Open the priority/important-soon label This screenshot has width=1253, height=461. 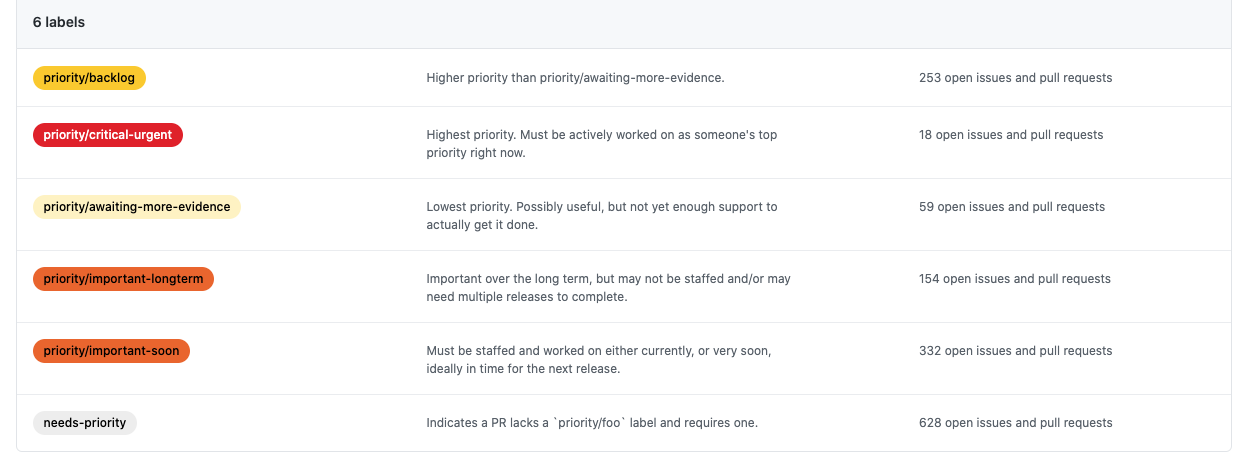click(111, 351)
